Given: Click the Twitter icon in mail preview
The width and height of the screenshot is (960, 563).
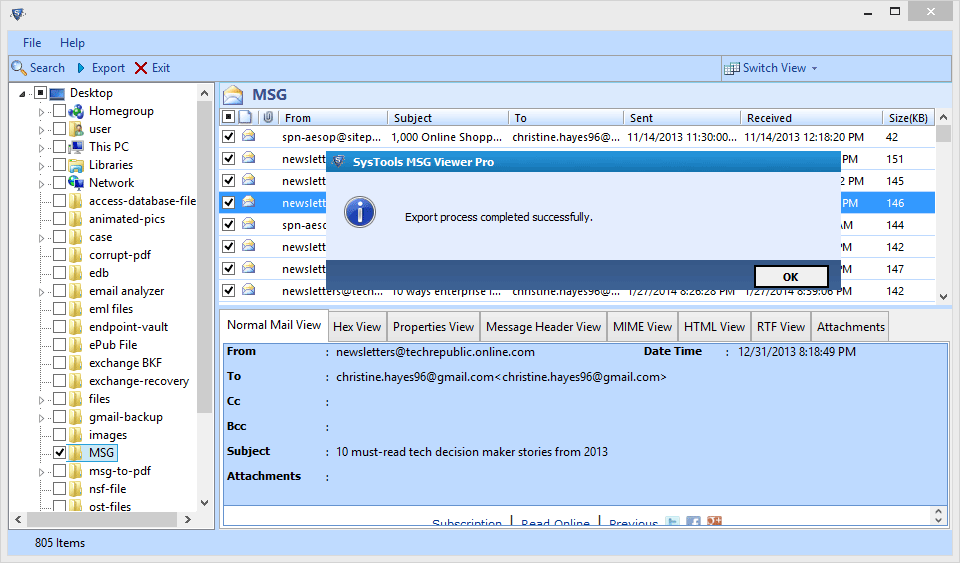Looking at the screenshot, I should pos(673,521).
